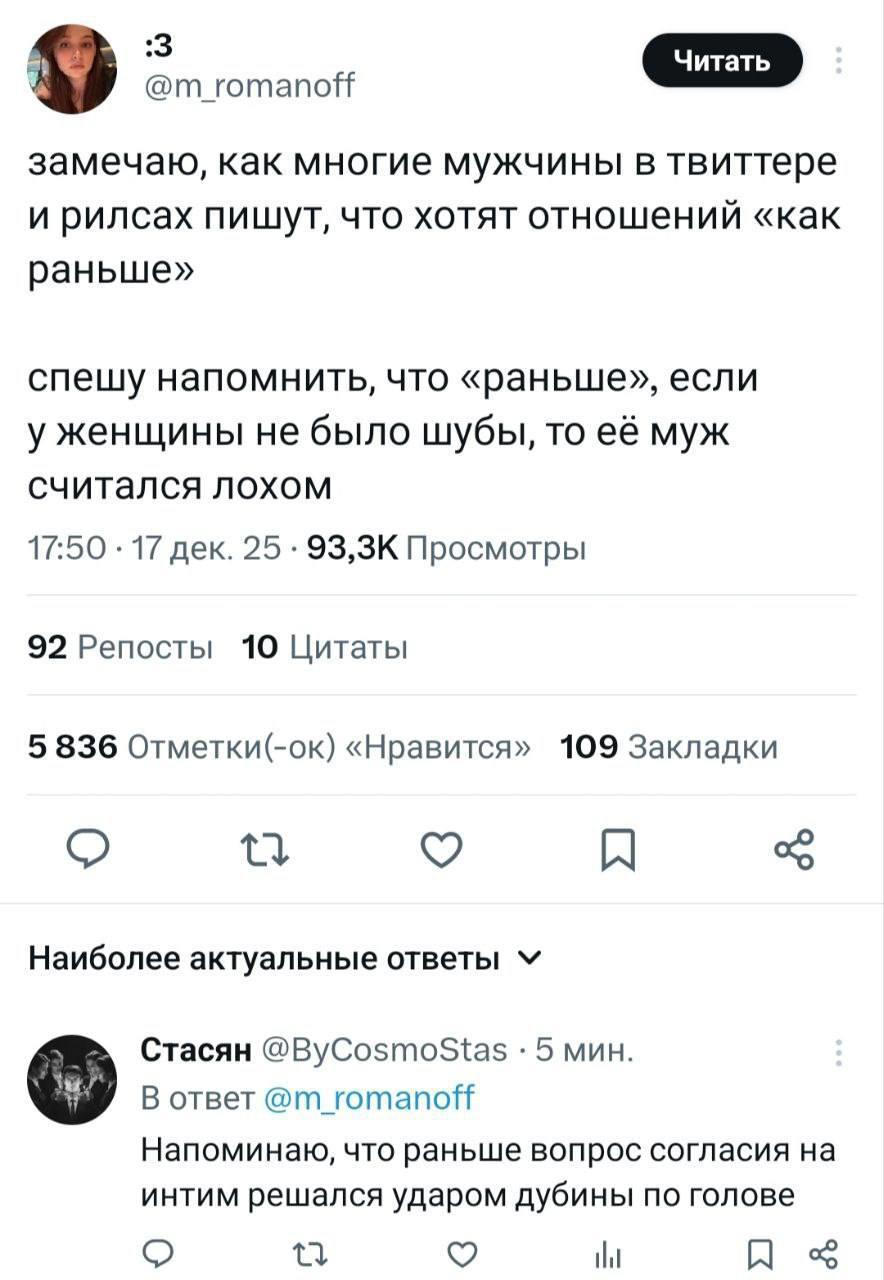The height and width of the screenshot is (1280, 884).
Task: Open three-dot menu on Стасян's reply
Action: click(838, 1054)
